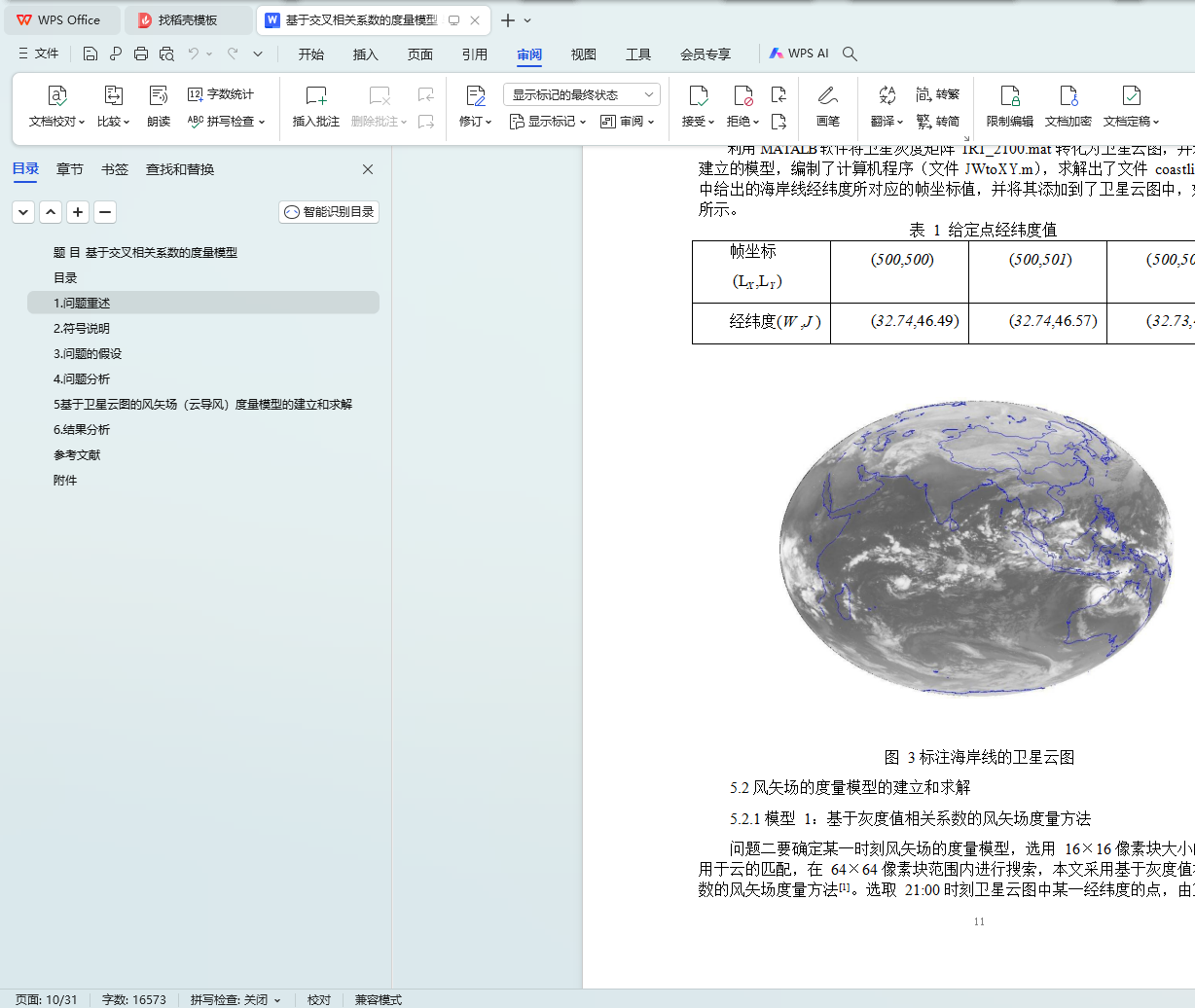Open the 书签 tab in navigation pane
This screenshot has height=1008, width=1195.
[115, 169]
